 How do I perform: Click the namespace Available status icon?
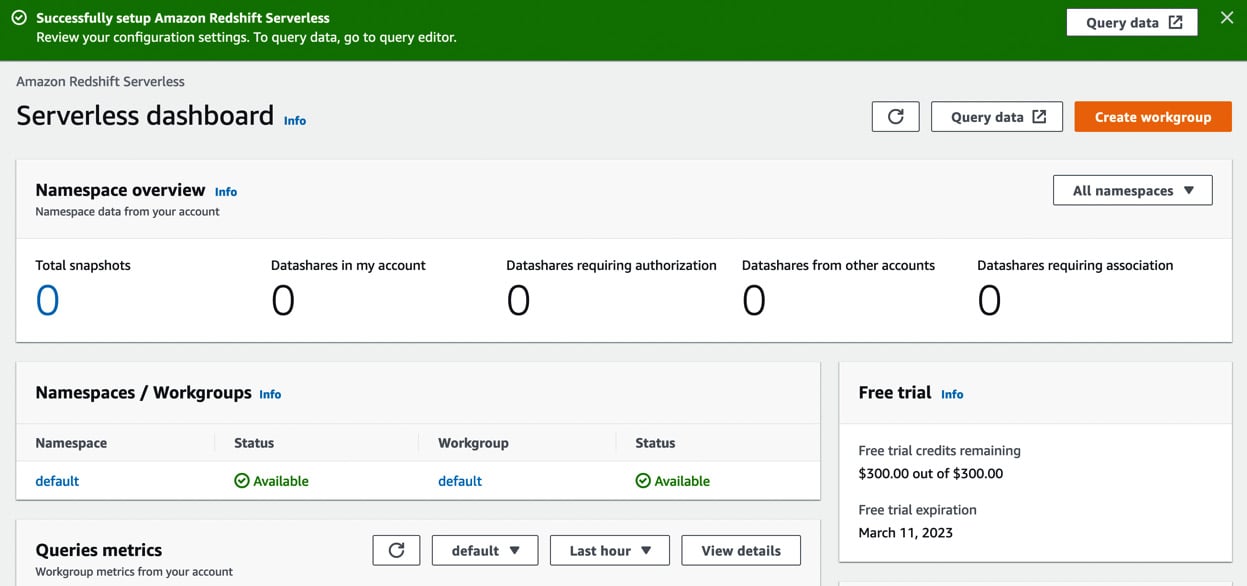242,481
